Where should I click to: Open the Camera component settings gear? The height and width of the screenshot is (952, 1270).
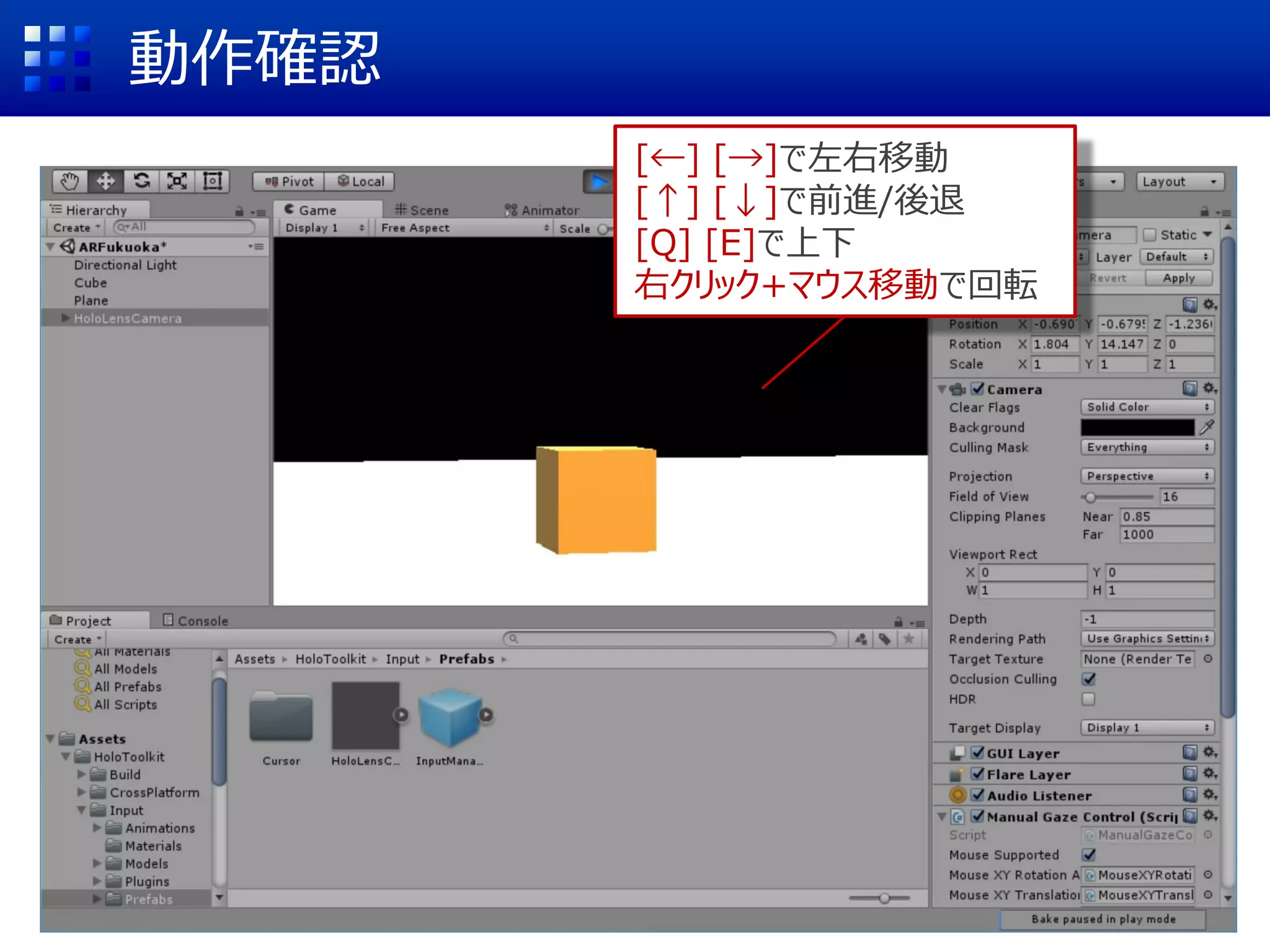[1210, 389]
